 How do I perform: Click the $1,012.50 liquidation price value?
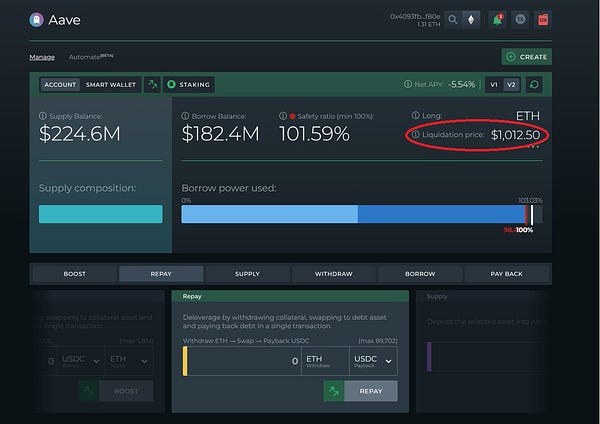coord(515,135)
